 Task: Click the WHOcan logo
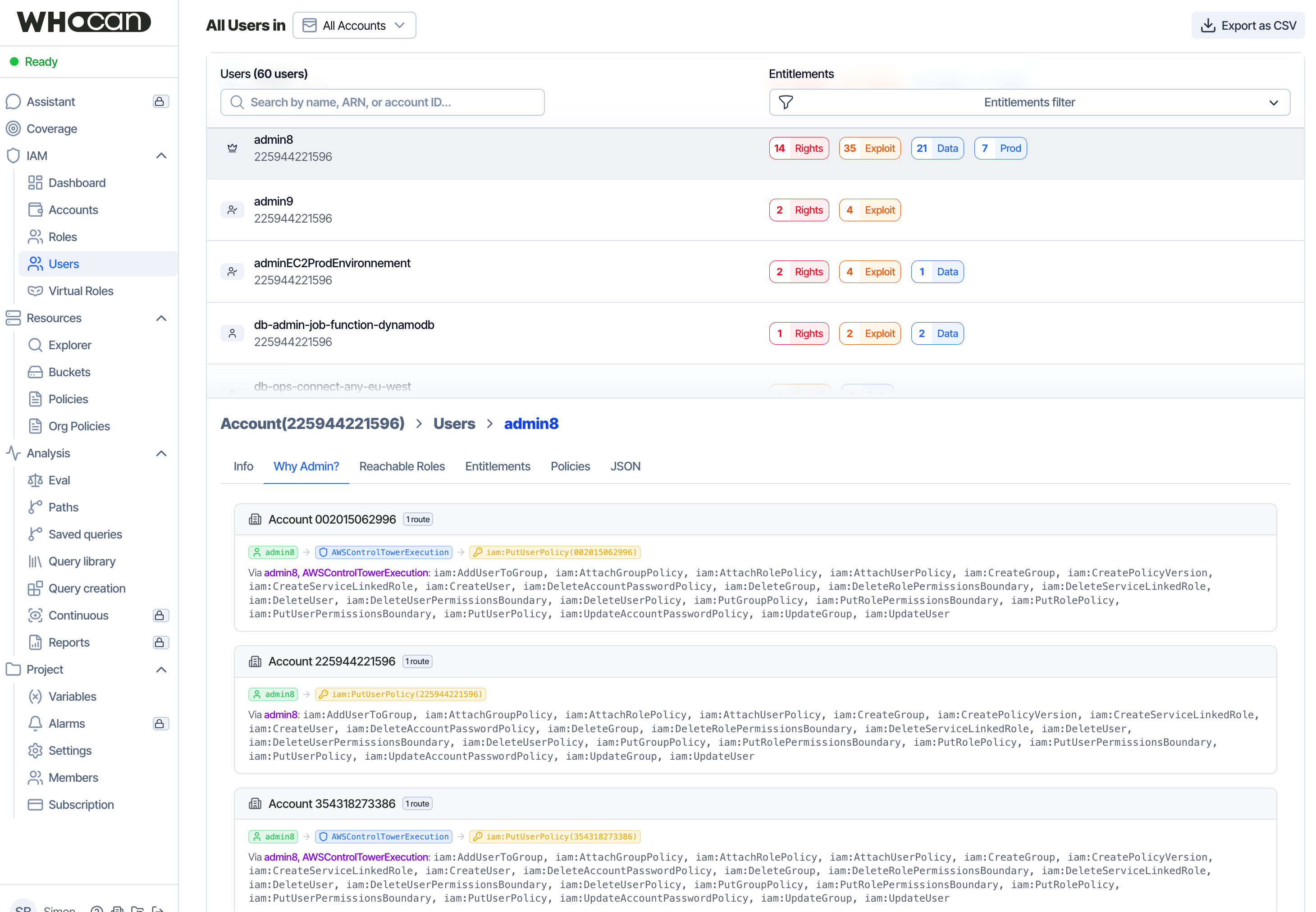click(x=83, y=22)
